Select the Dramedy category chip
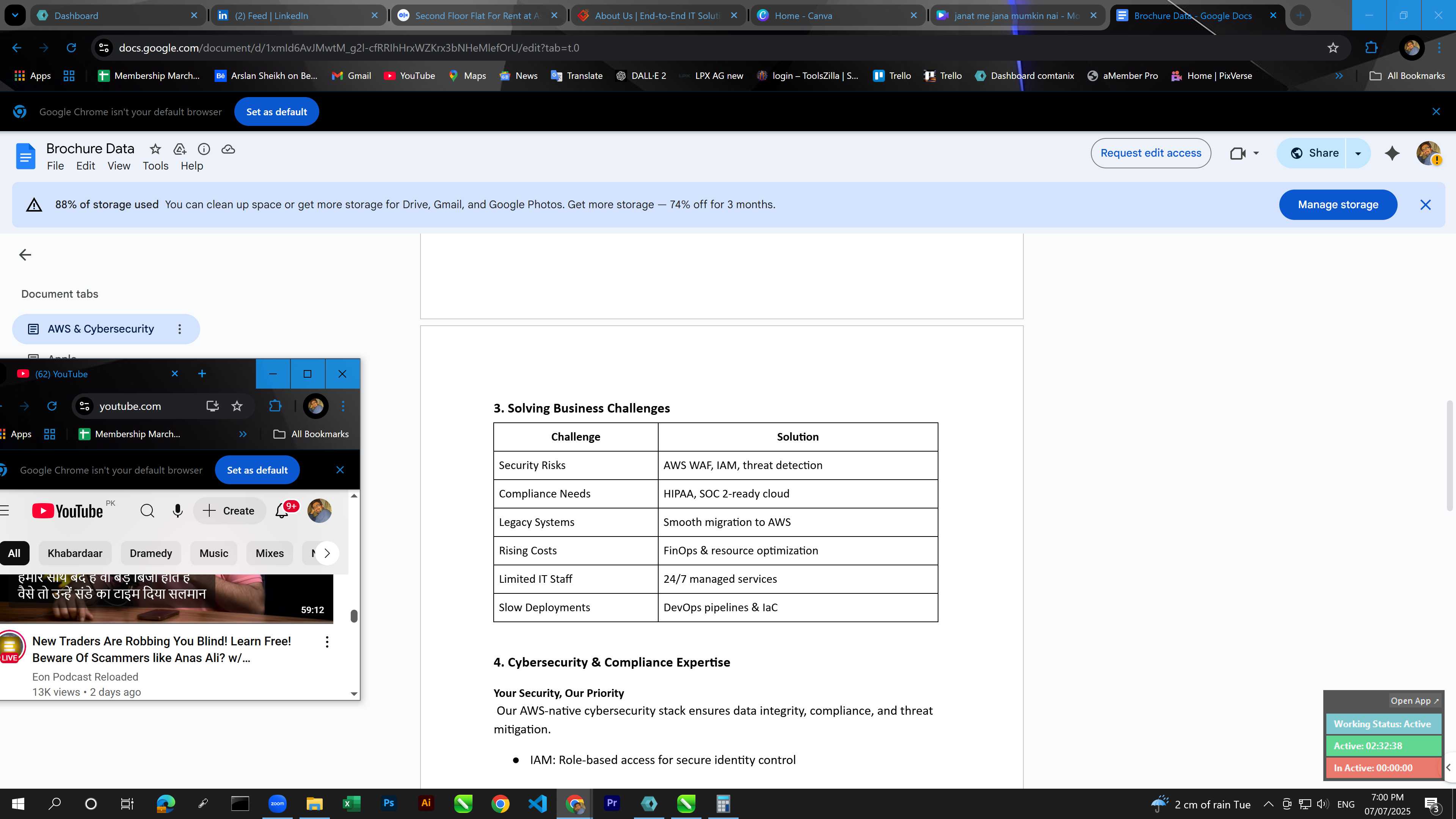 tap(151, 553)
